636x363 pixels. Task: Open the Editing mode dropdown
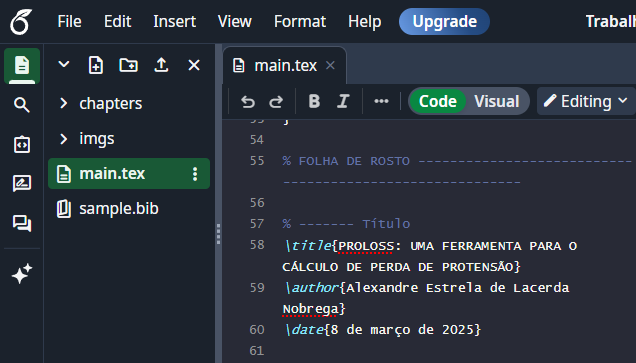[586, 101]
